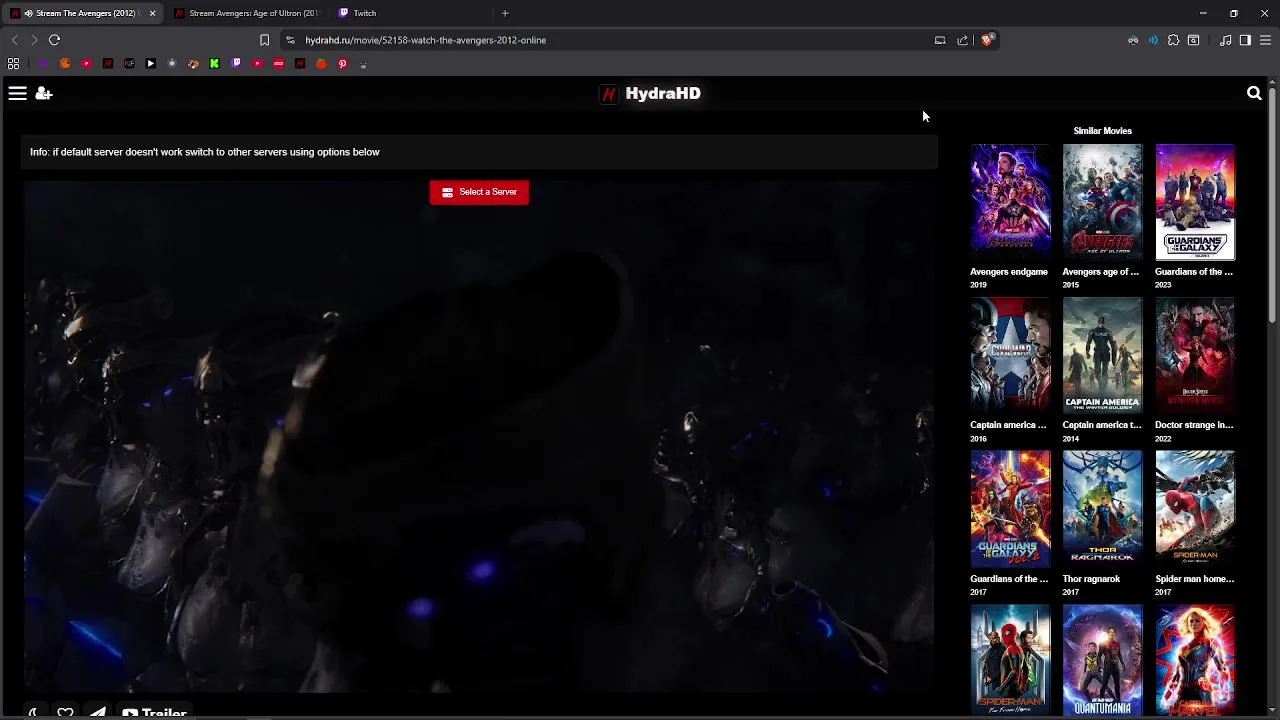Click the Select a Server button

[x=479, y=192]
